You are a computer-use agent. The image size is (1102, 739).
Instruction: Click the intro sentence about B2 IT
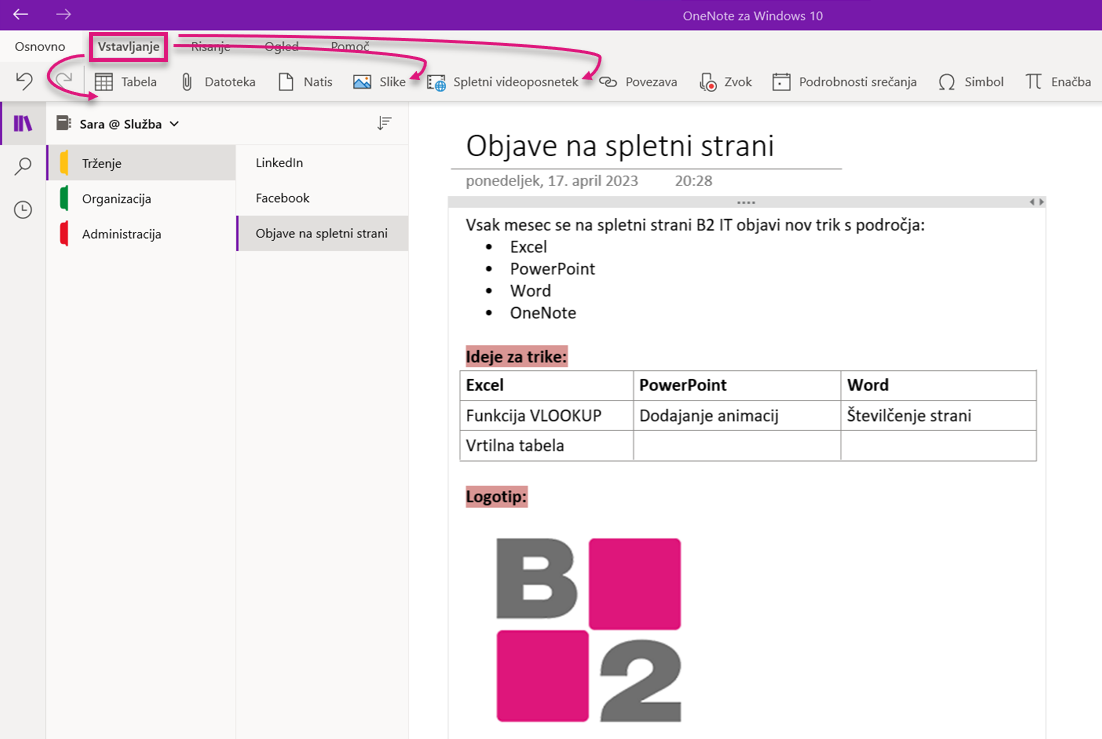click(x=695, y=225)
